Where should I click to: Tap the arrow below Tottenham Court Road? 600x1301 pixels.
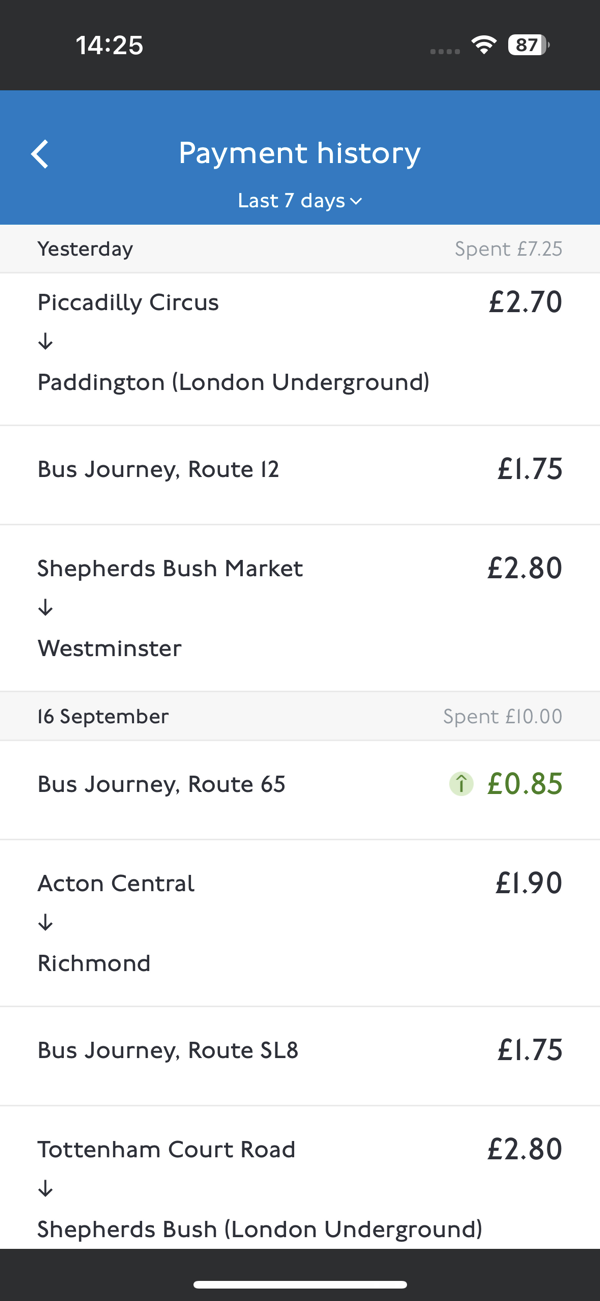[45, 1189]
